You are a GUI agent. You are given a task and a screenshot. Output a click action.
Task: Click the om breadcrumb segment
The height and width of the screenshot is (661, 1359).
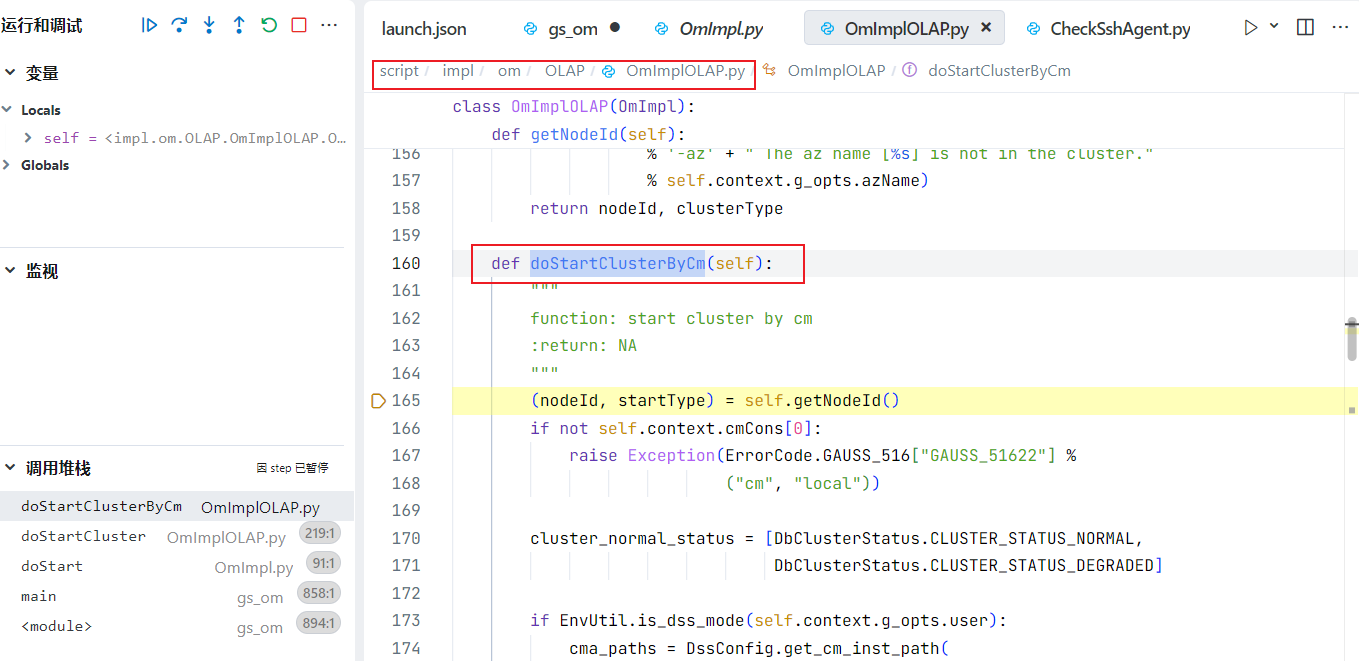point(509,71)
